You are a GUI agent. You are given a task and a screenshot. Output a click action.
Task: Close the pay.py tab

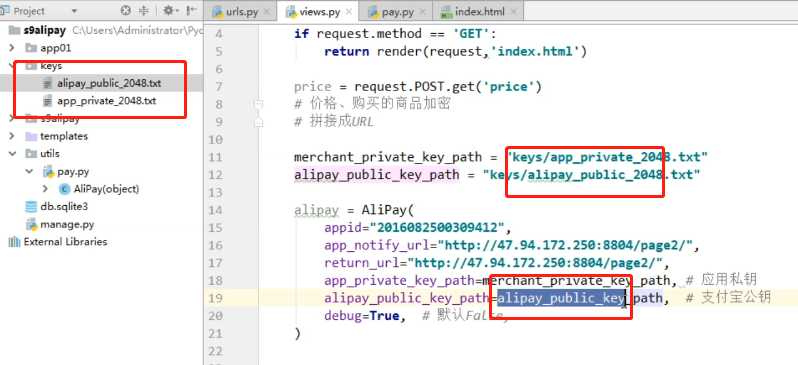coord(423,12)
